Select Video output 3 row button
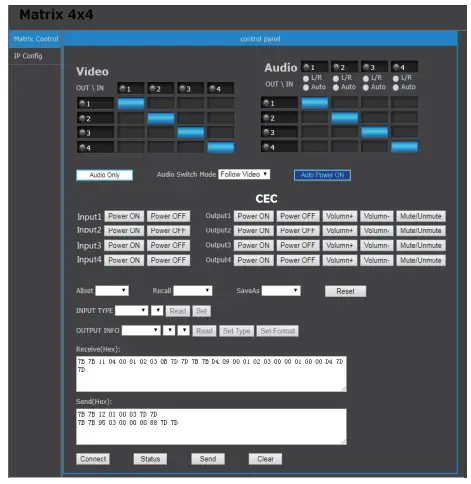 coord(95,132)
